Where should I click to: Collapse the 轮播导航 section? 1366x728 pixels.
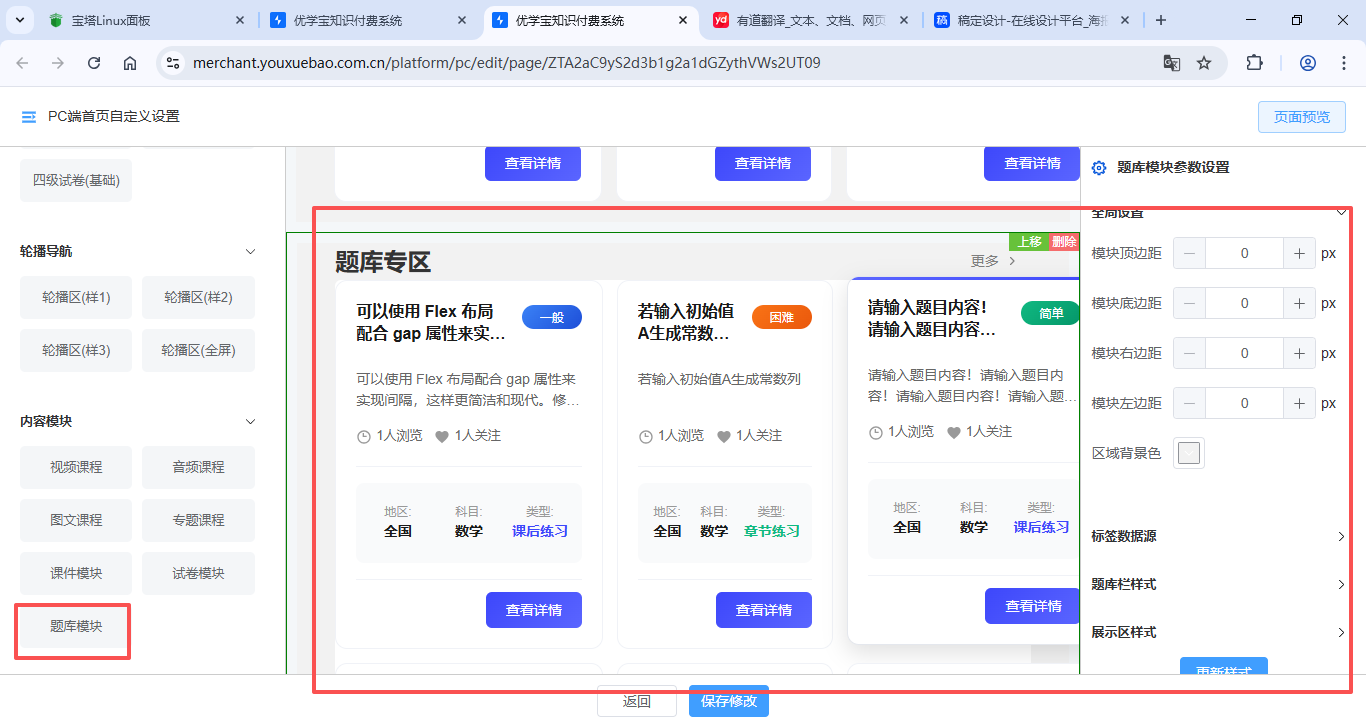coord(250,252)
